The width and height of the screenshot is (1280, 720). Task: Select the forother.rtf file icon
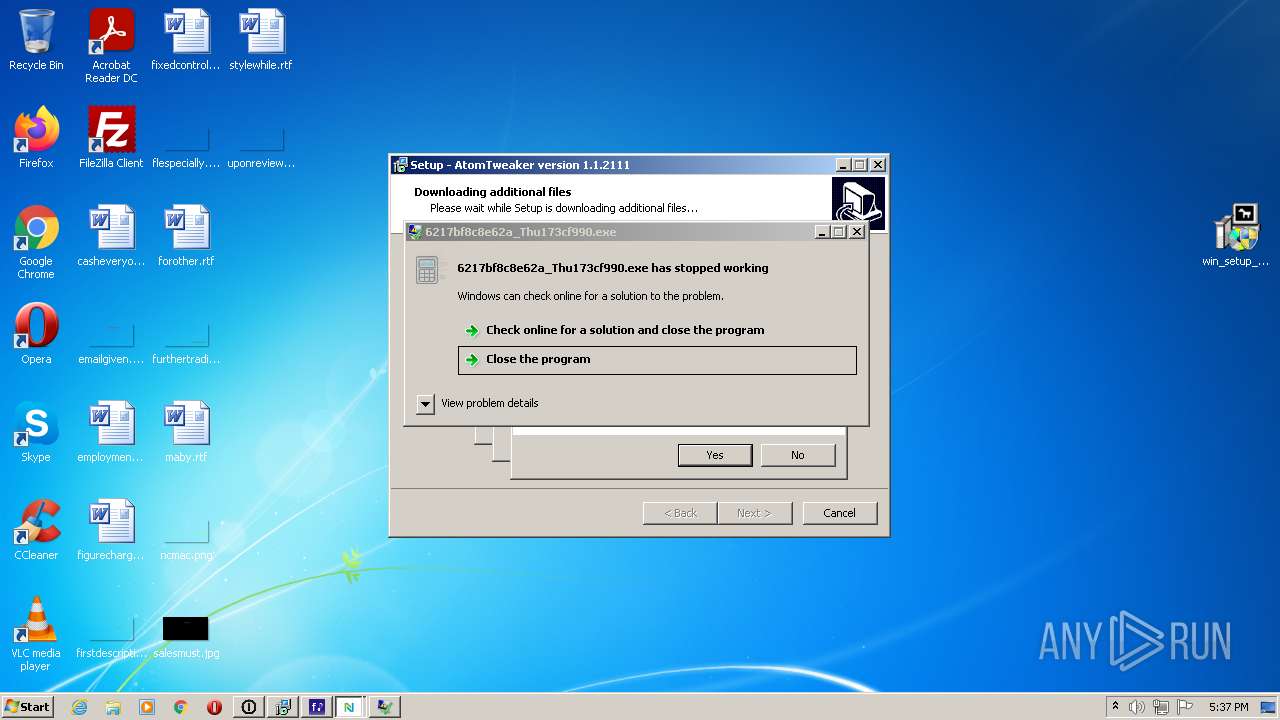(x=186, y=236)
